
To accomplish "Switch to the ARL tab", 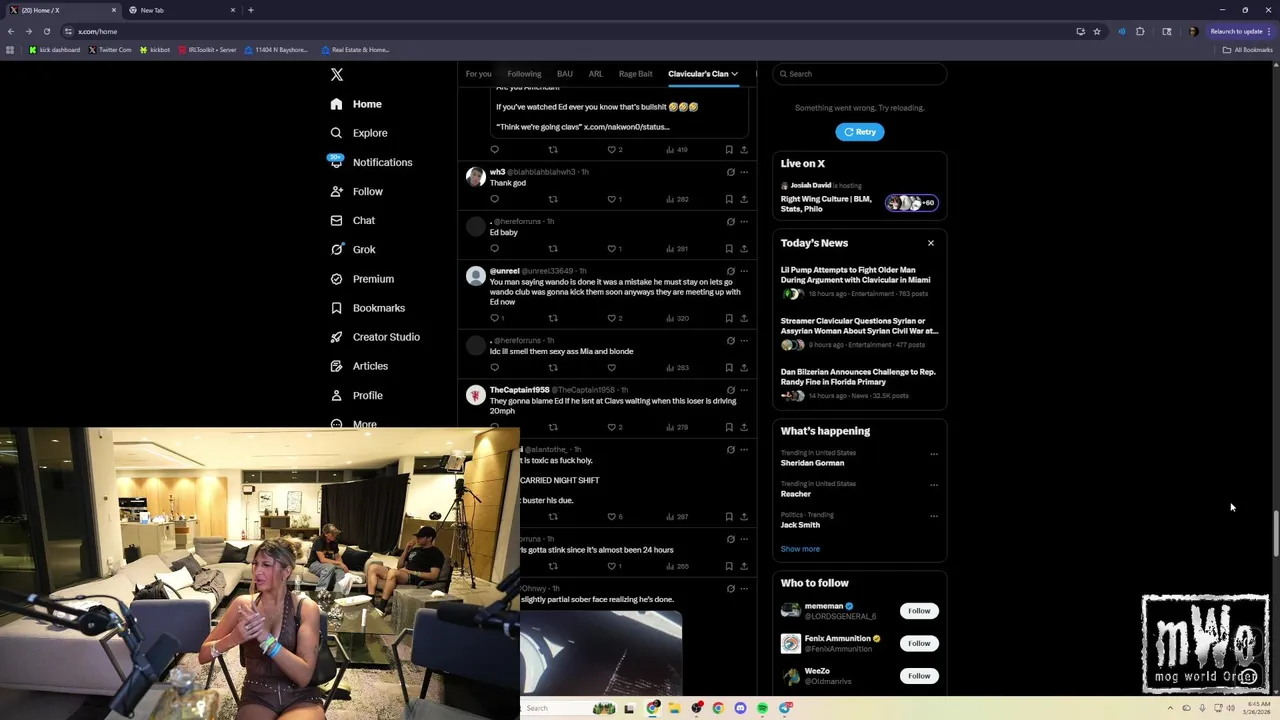I will tap(595, 74).
